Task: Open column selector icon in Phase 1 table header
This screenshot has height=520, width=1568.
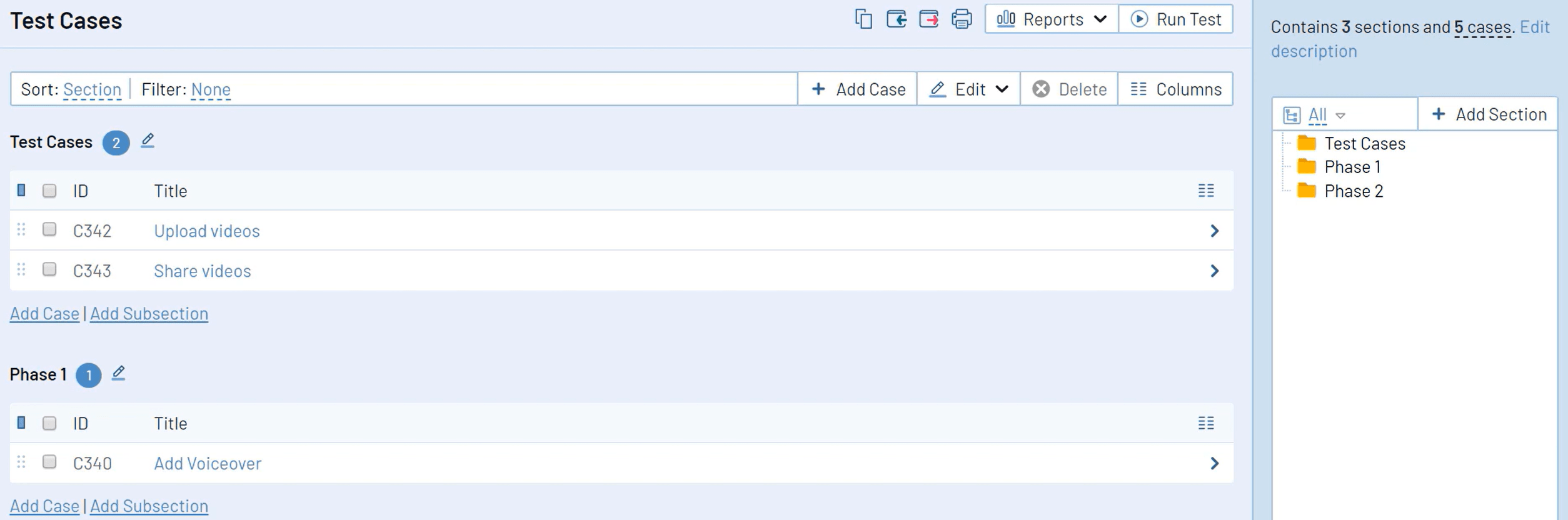Action: pos(1205,423)
